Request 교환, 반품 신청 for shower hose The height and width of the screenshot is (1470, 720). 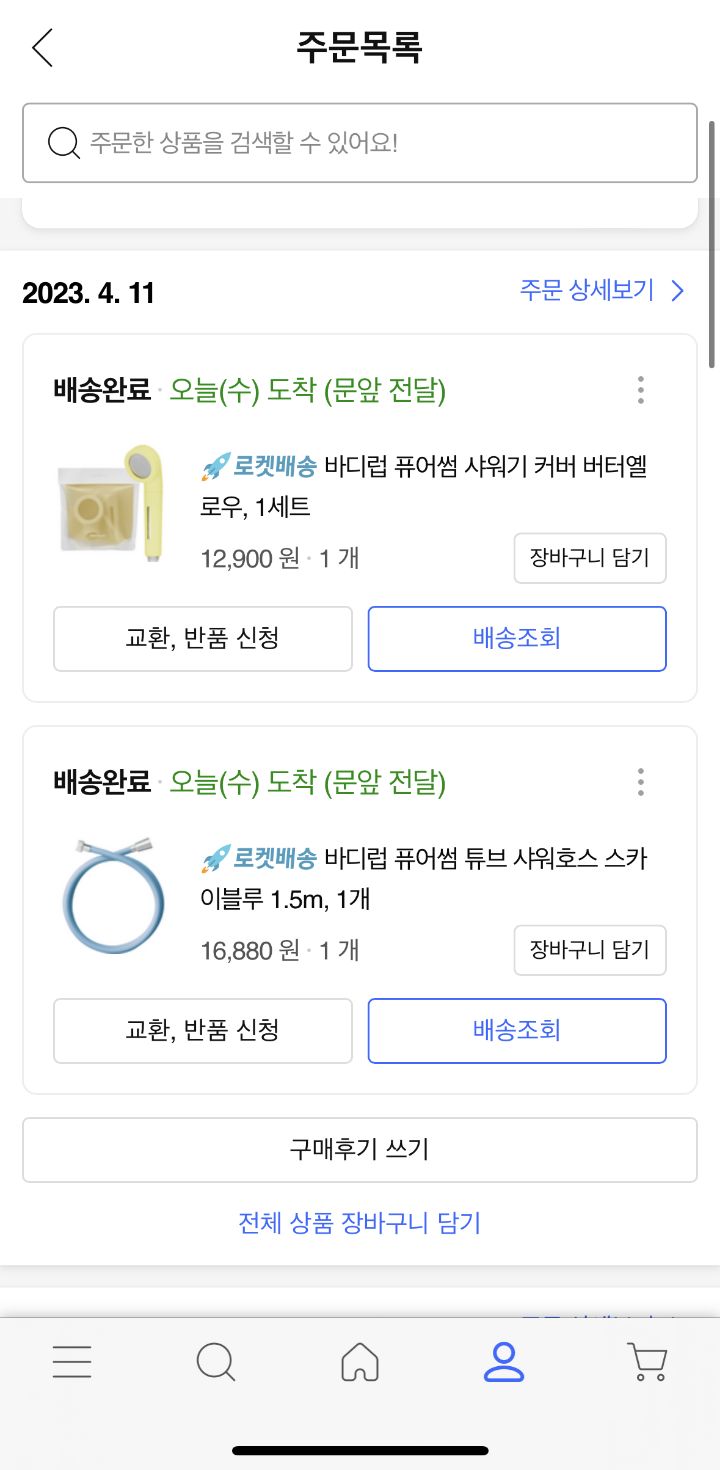click(203, 1031)
